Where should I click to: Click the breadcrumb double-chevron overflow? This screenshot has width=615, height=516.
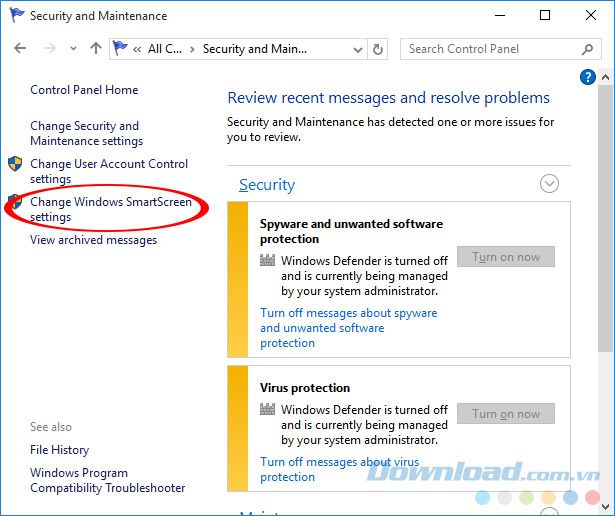137,49
